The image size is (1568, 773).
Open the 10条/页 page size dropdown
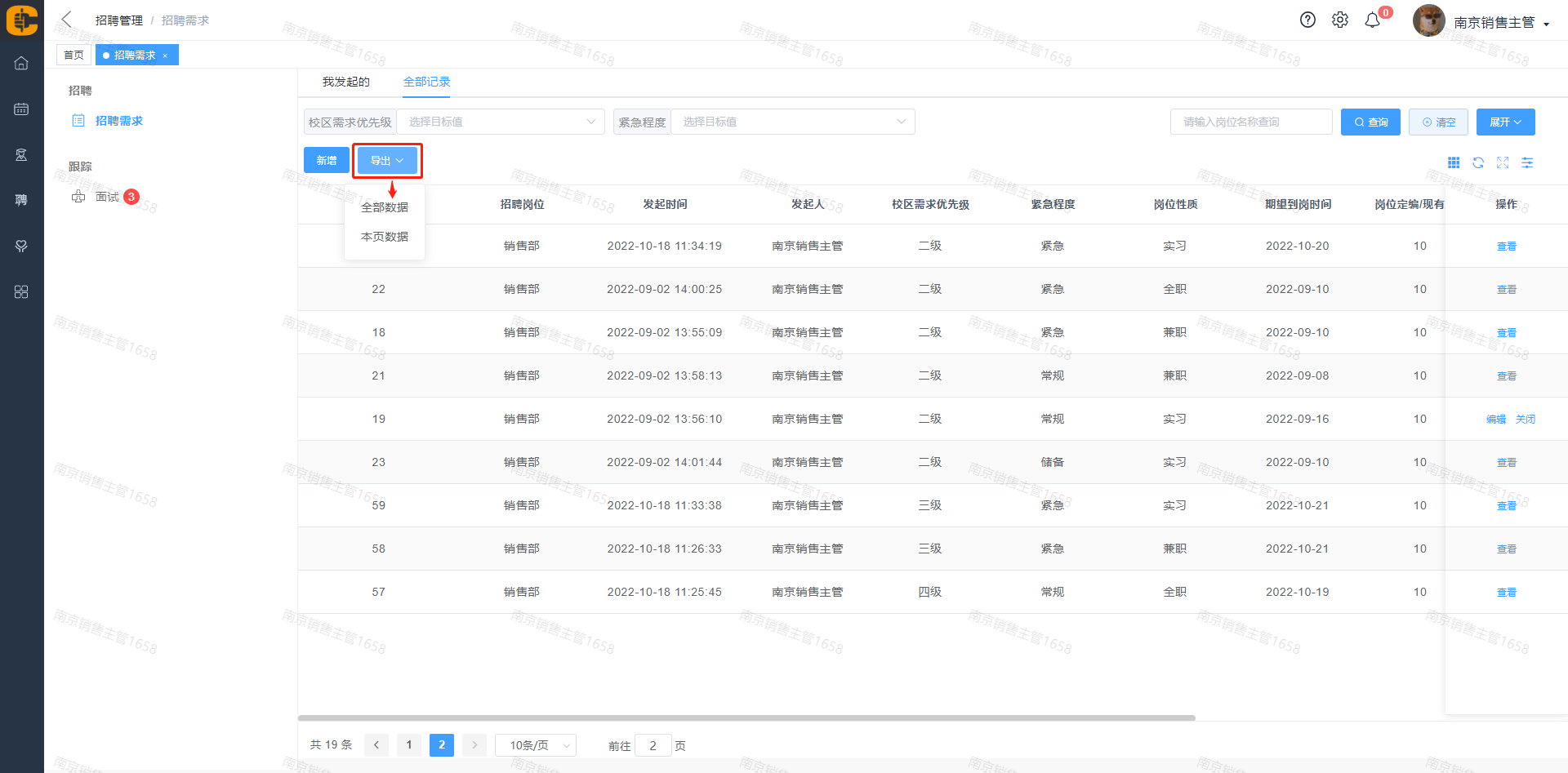[x=536, y=745]
